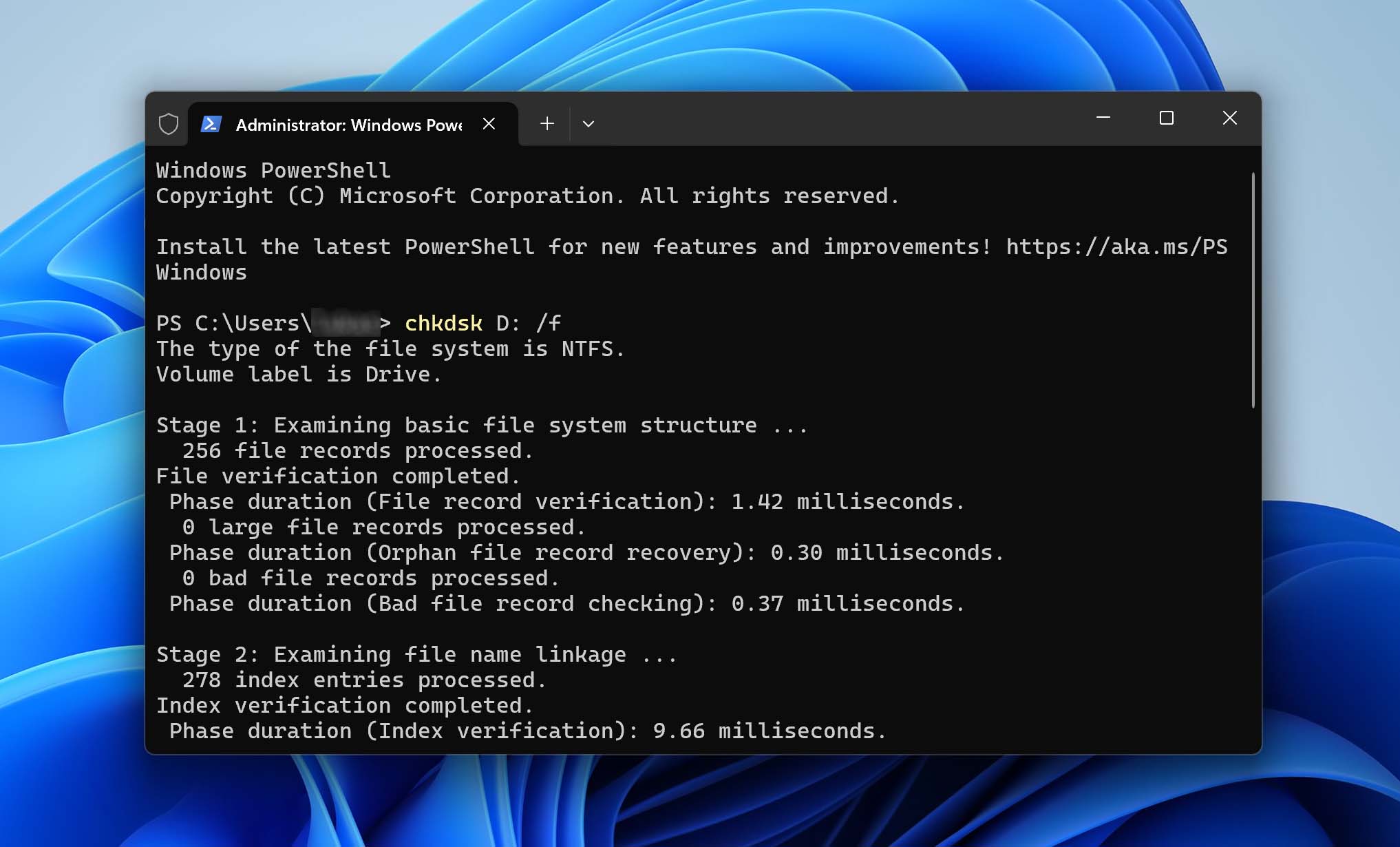The height and width of the screenshot is (847, 1400).
Task: Minimize the terminal window
Action: coord(1103,118)
